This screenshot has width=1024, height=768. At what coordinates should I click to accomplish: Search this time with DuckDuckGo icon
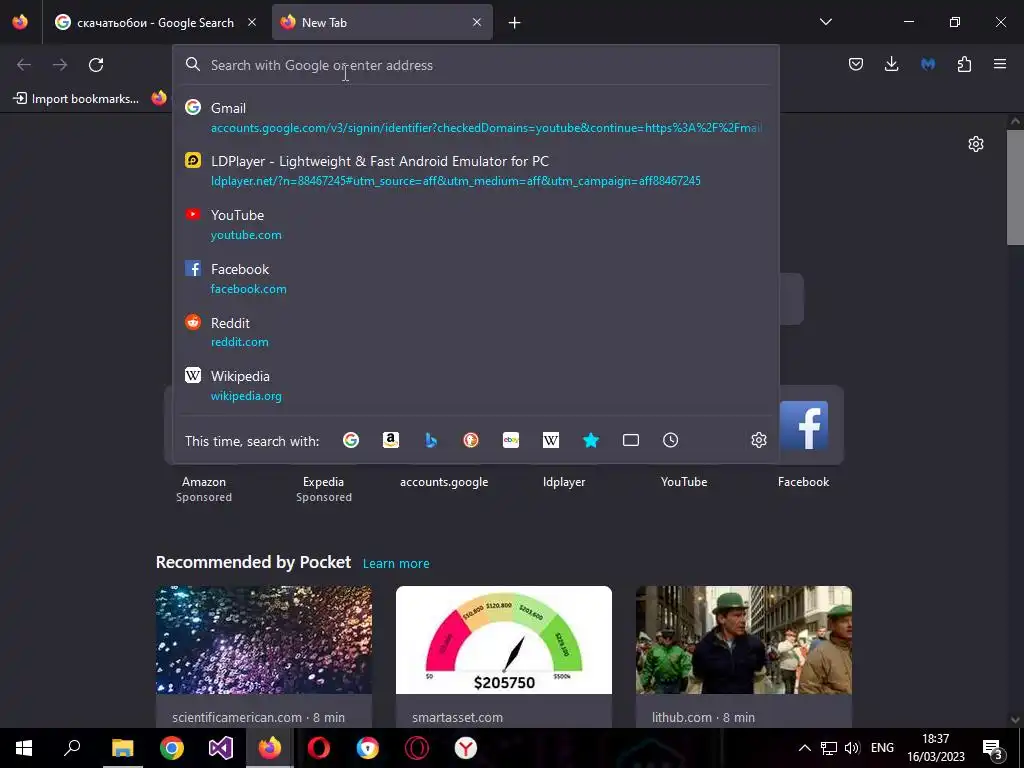(471, 440)
